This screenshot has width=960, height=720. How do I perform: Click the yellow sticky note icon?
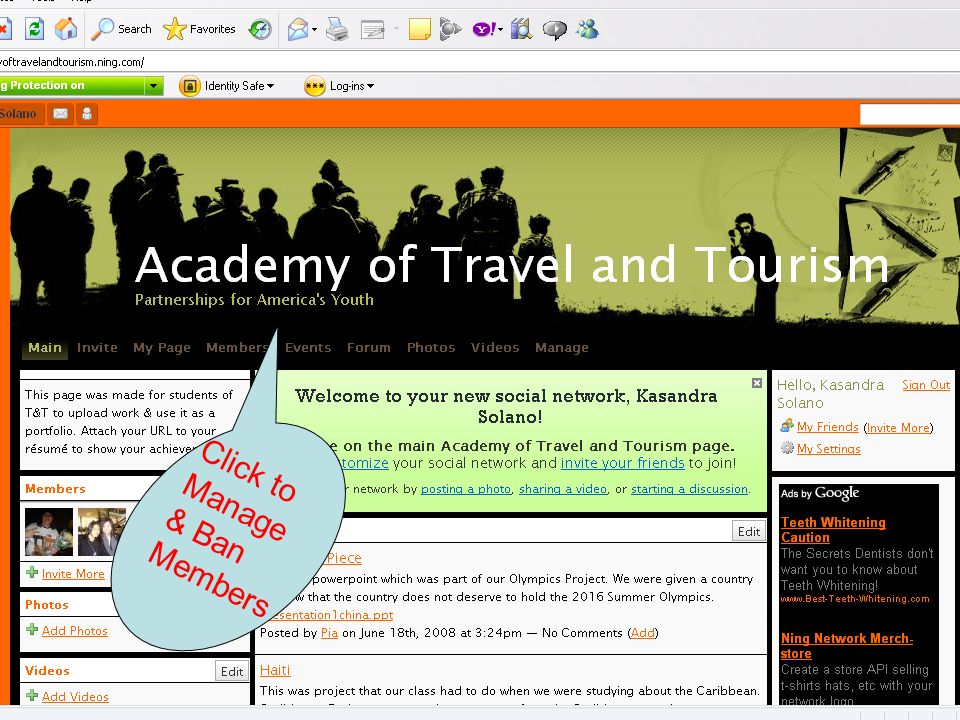[x=419, y=29]
